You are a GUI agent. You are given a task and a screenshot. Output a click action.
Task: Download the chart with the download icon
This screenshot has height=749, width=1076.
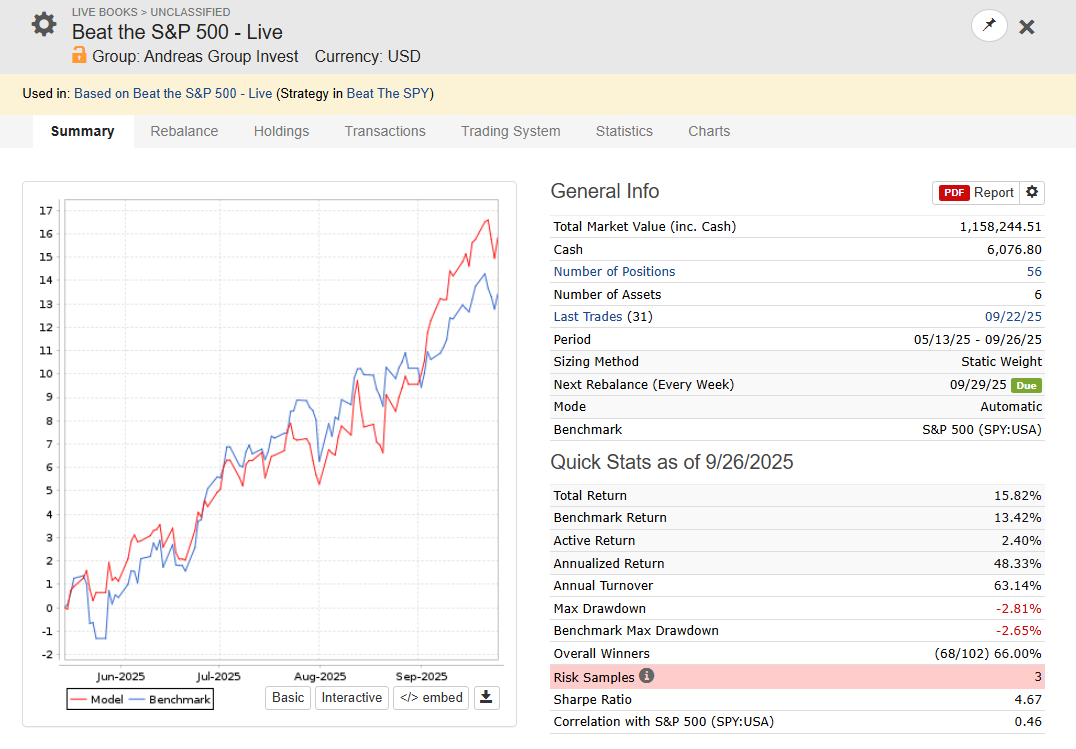pos(486,698)
